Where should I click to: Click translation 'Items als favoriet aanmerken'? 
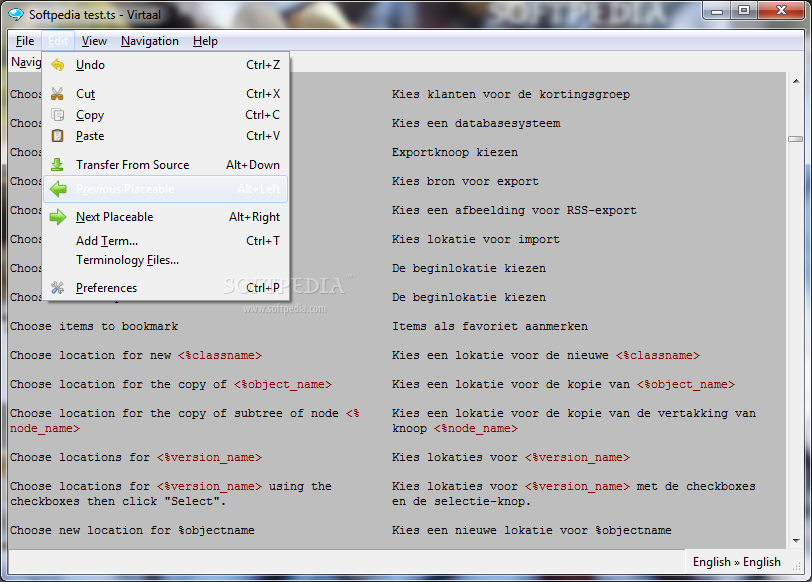pos(490,326)
